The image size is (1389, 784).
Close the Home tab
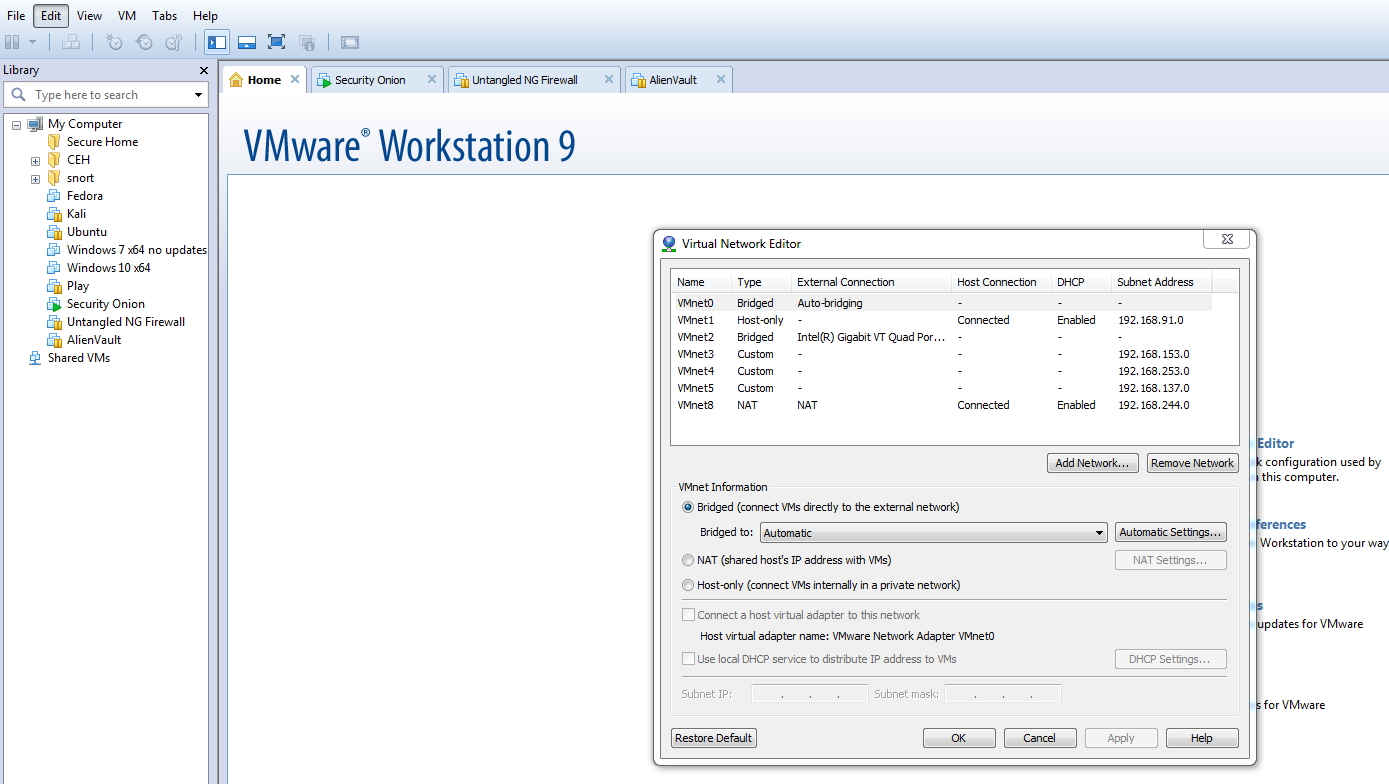(x=295, y=79)
